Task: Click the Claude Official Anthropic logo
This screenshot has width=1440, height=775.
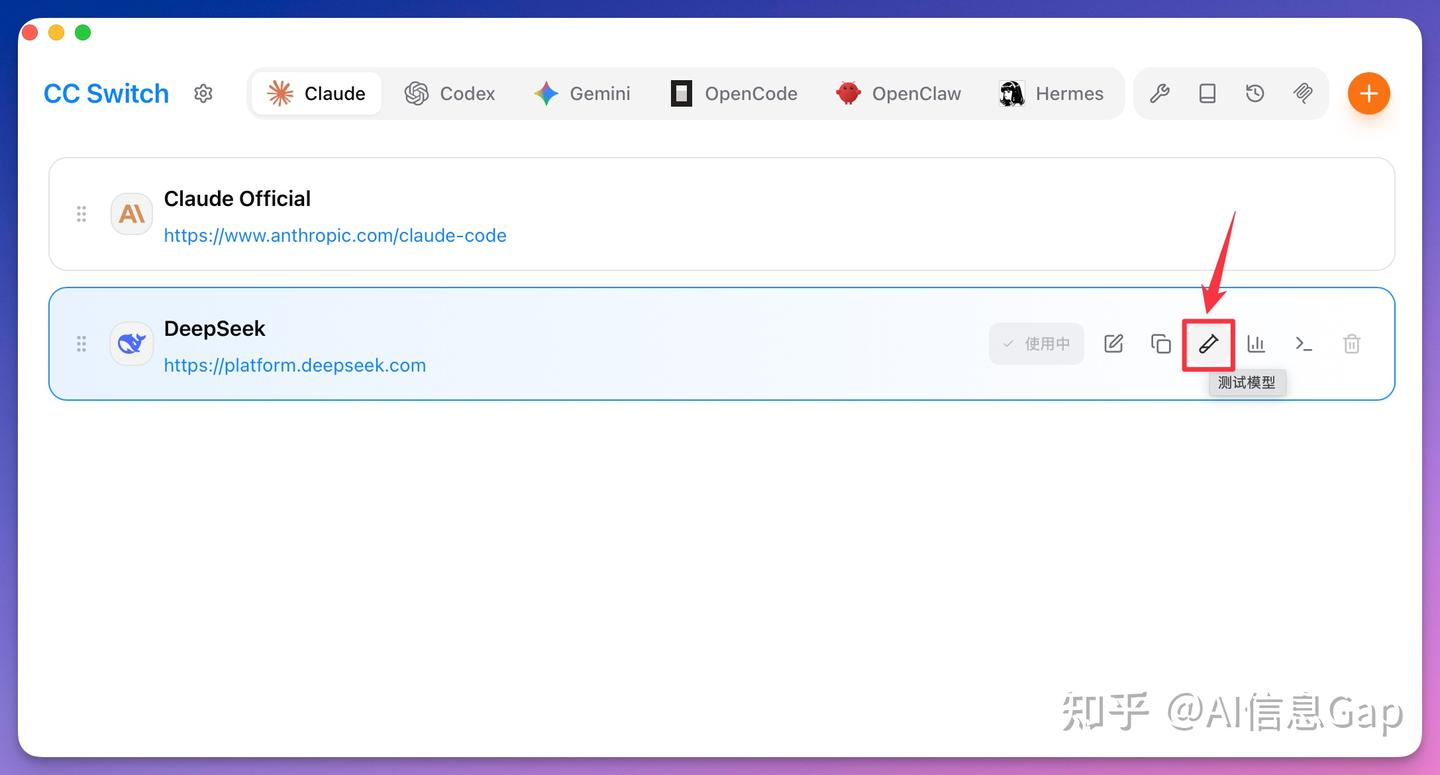Action: pyautogui.click(x=132, y=214)
